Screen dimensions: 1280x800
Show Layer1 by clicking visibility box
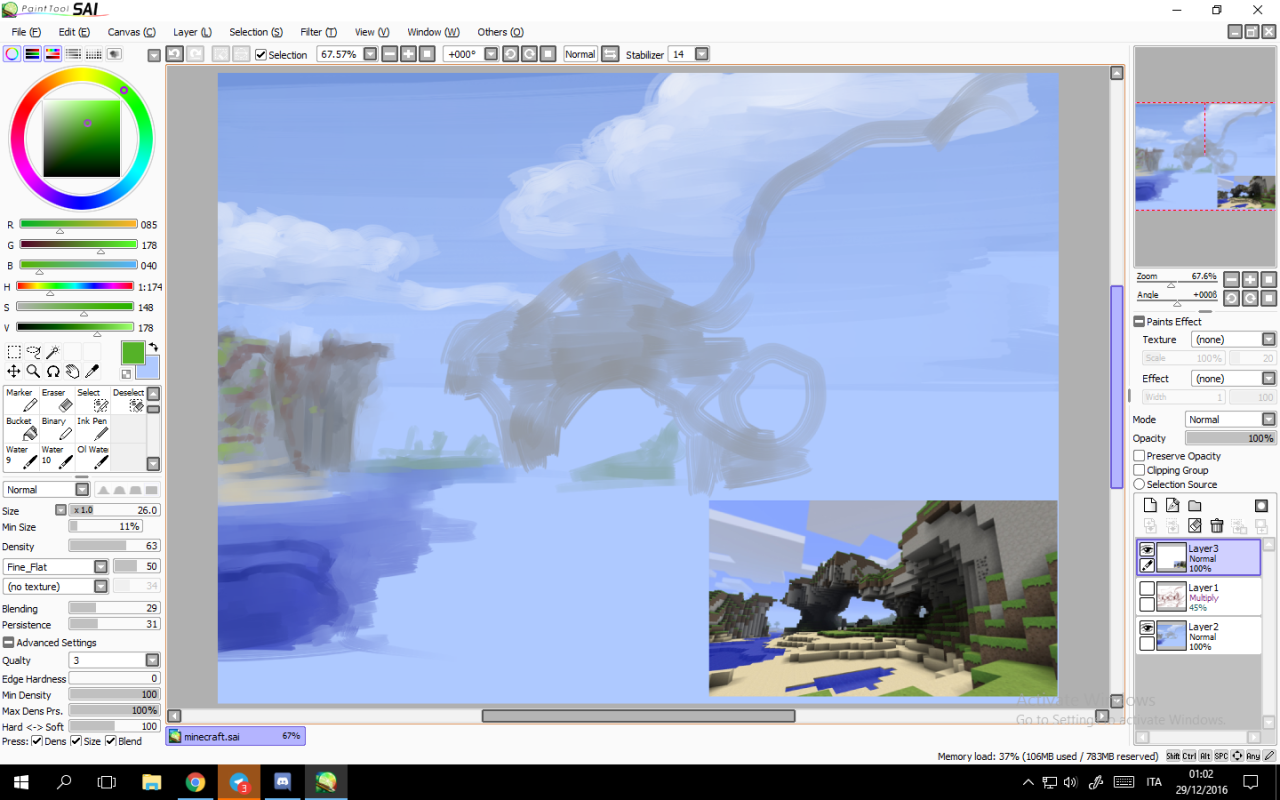click(x=1147, y=589)
